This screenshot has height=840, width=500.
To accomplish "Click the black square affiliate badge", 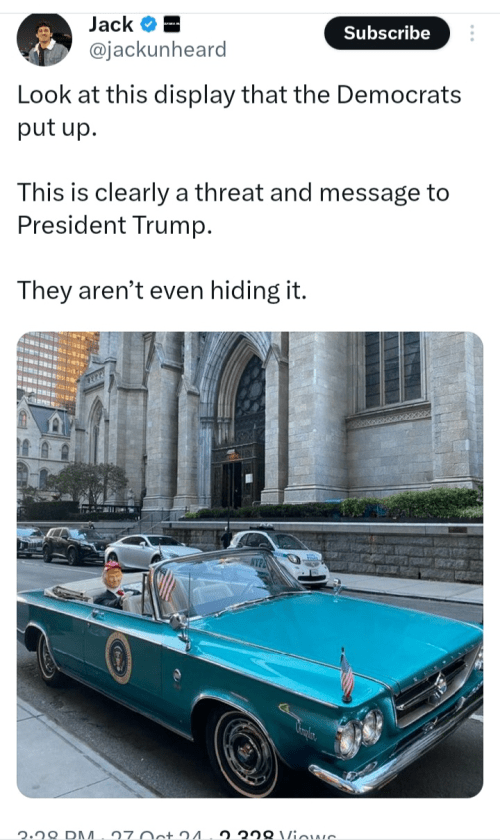I will tap(171, 24).
